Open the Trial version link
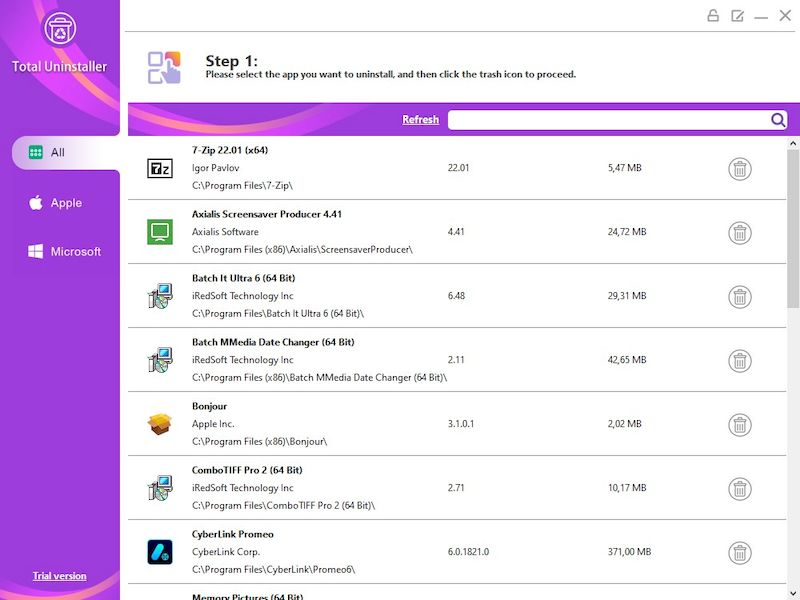 [61, 576]
